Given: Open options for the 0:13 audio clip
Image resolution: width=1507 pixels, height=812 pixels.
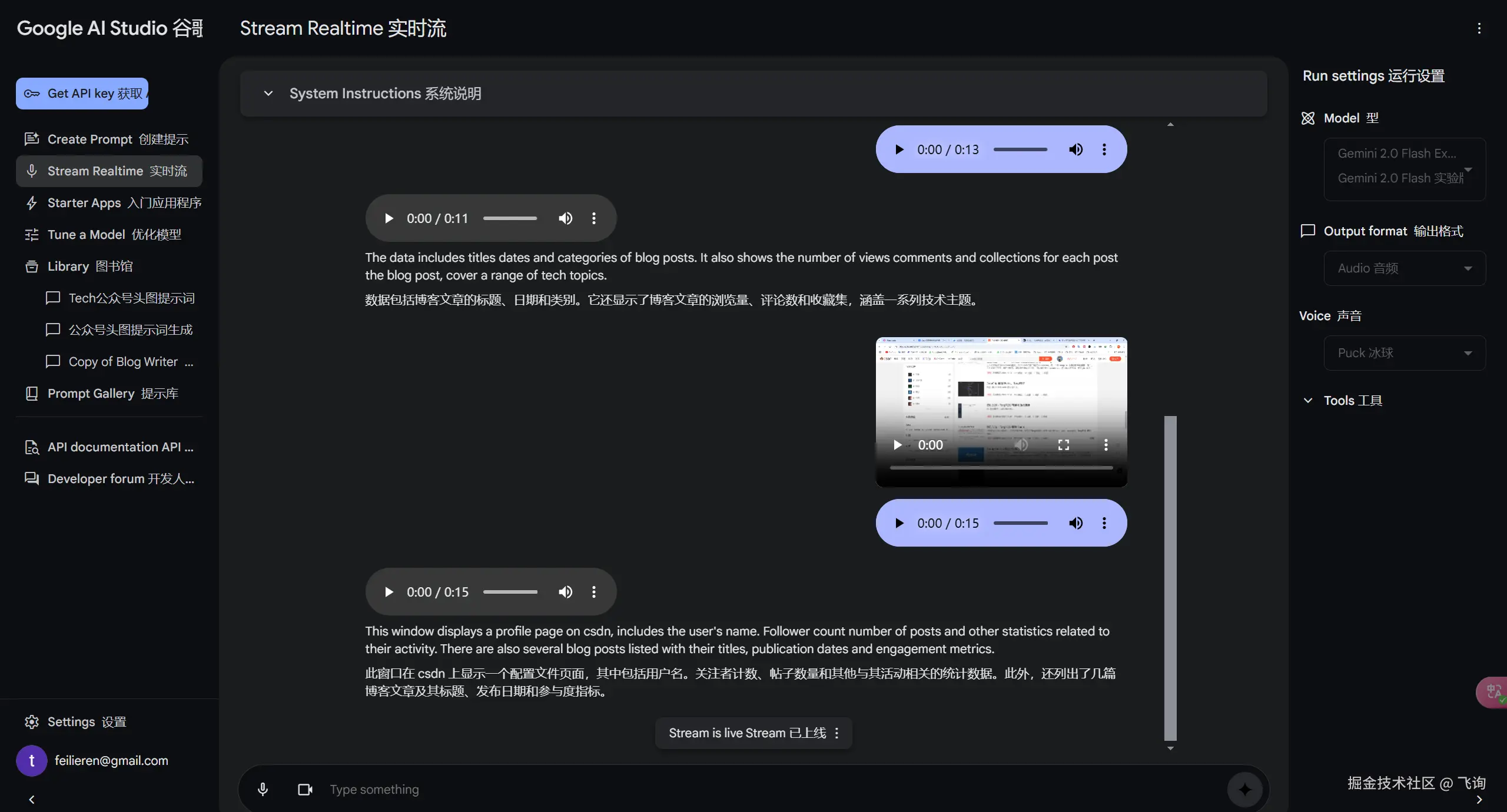Looking at the screenshot, I should (x=1104, y=149).
